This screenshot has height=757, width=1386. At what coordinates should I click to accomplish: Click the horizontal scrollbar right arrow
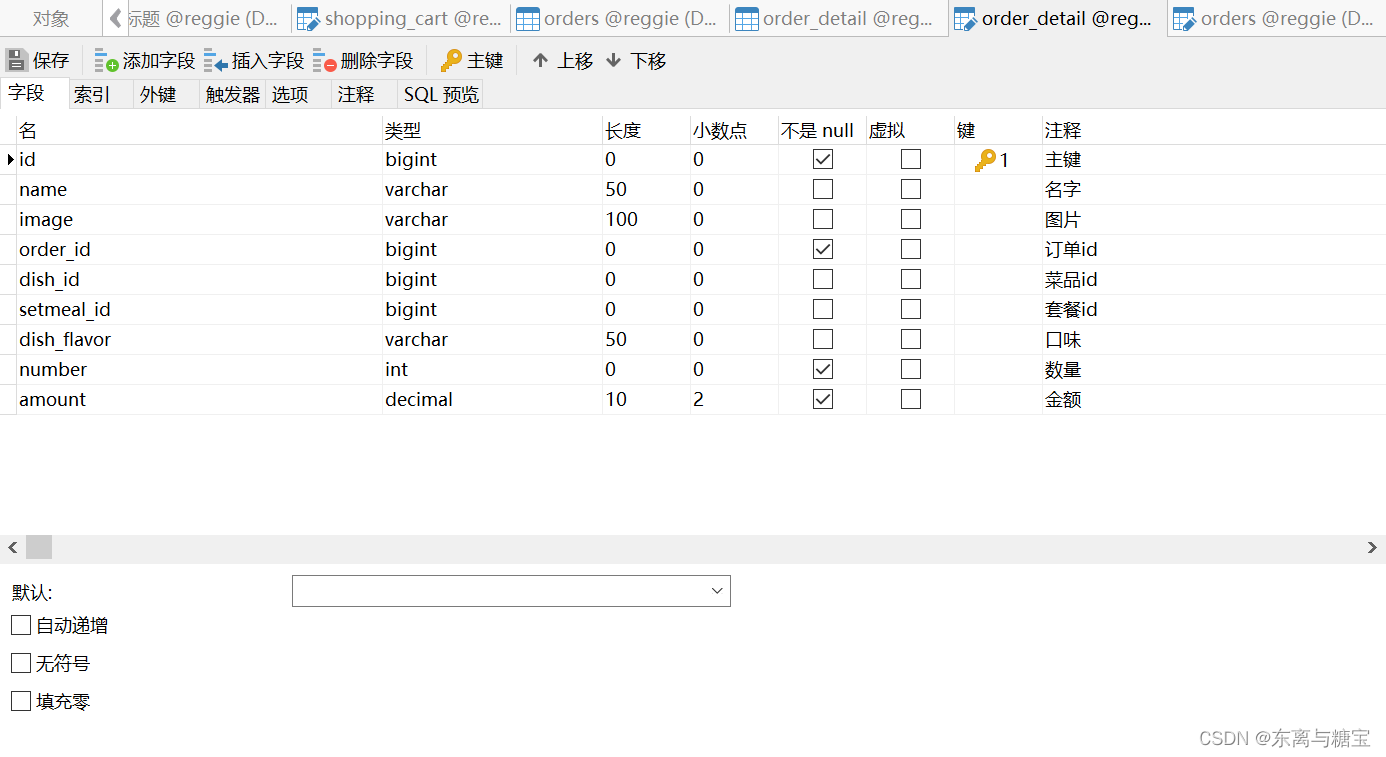coord(1373,547)
